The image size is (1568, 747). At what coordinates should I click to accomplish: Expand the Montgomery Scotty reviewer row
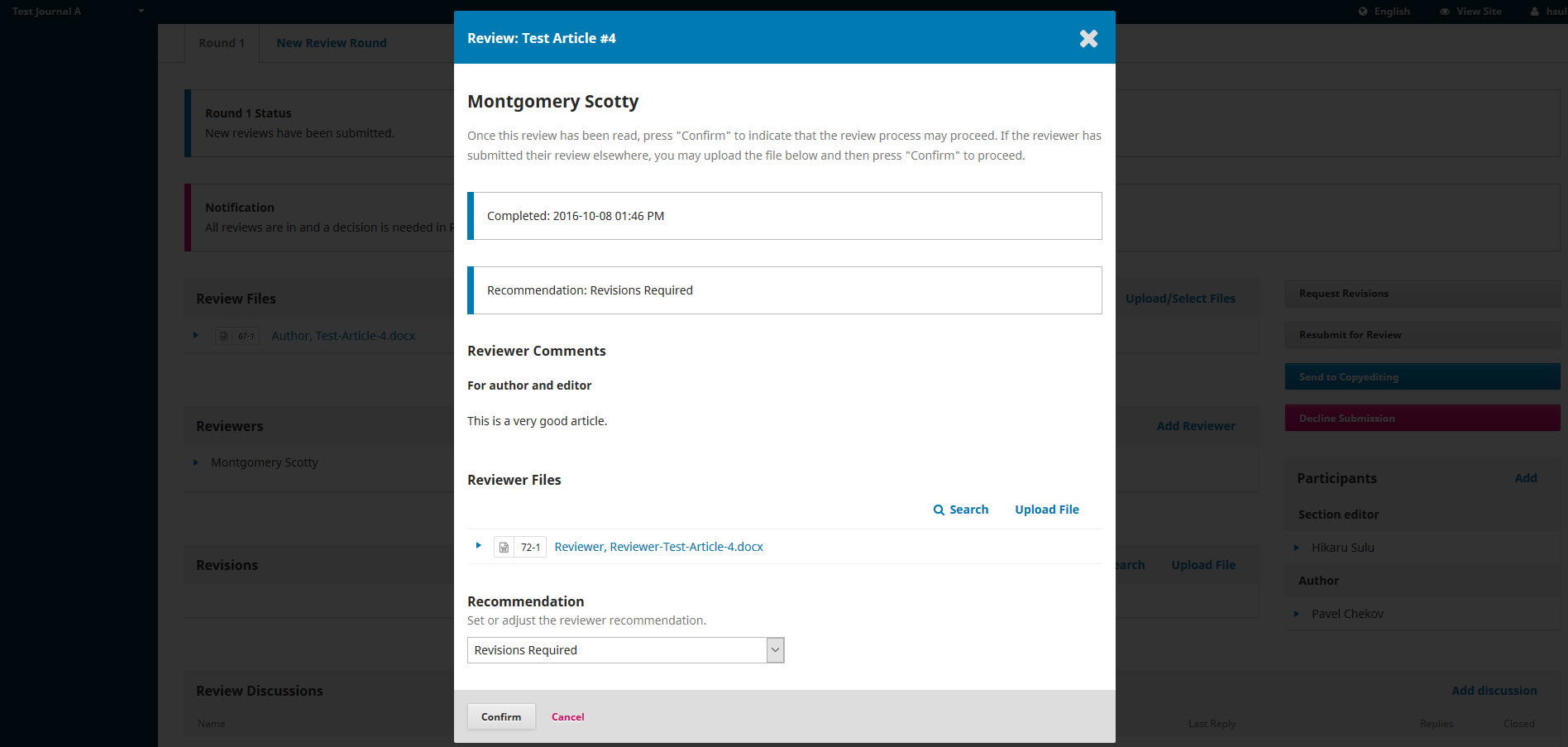tap(196, 462)
